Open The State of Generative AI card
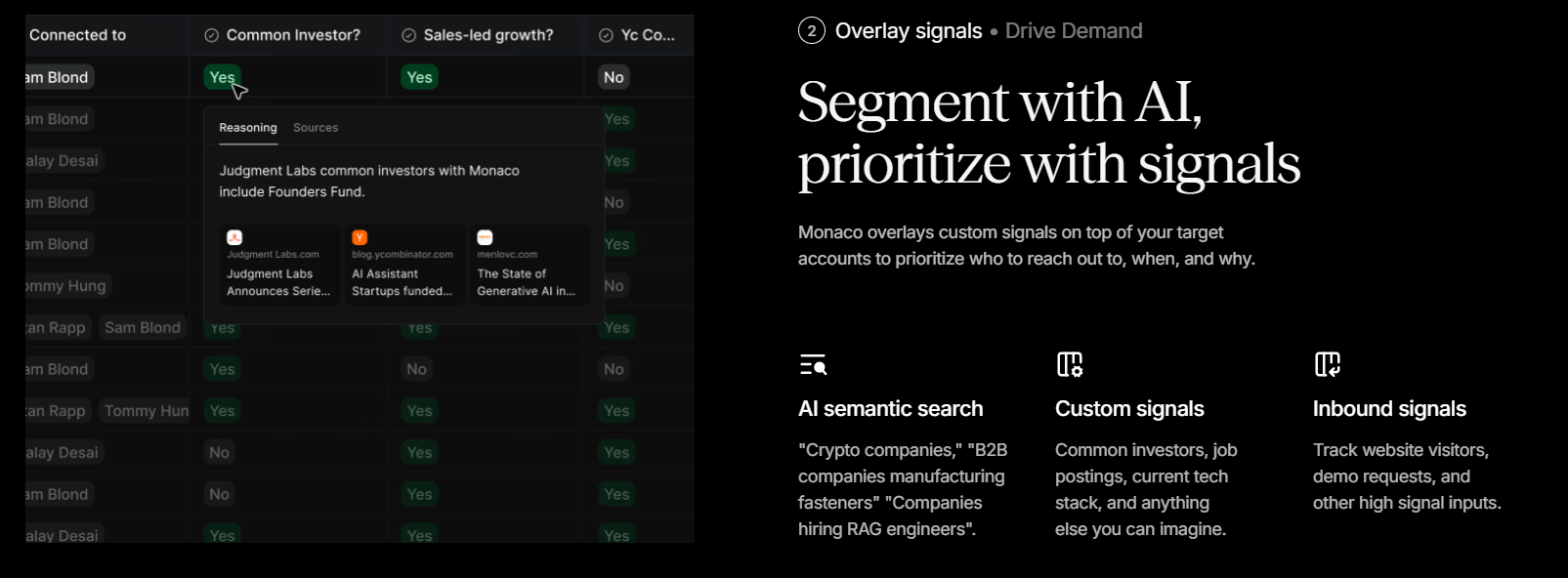This screenshot has height=578, width=1568. coord(530,265)
